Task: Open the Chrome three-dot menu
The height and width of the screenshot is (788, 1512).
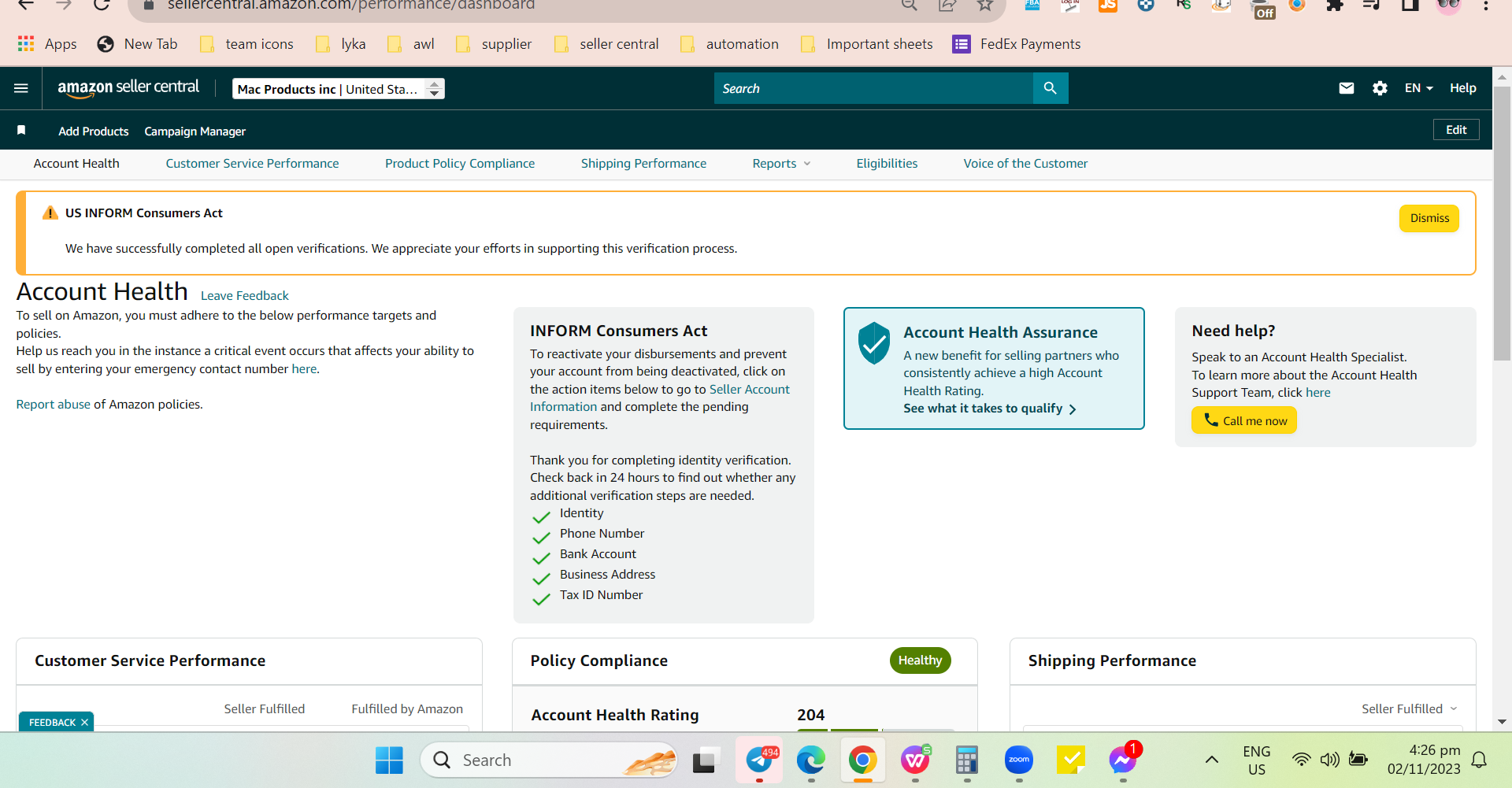Action: pyautogui.click(x=1486, y=6)
